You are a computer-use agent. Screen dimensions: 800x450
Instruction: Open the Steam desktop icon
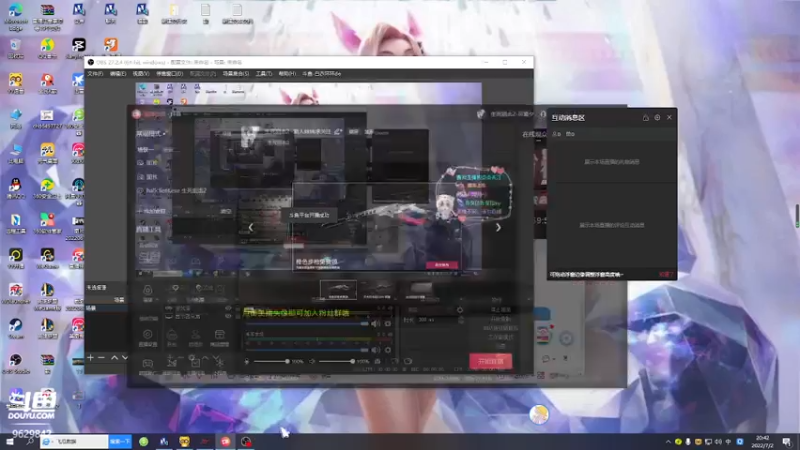[16, 329]
